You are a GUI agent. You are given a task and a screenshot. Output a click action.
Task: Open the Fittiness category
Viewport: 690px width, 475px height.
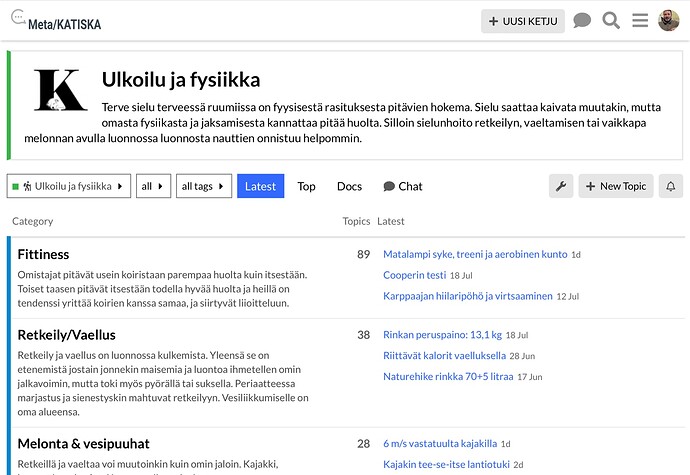coord(43,254)
